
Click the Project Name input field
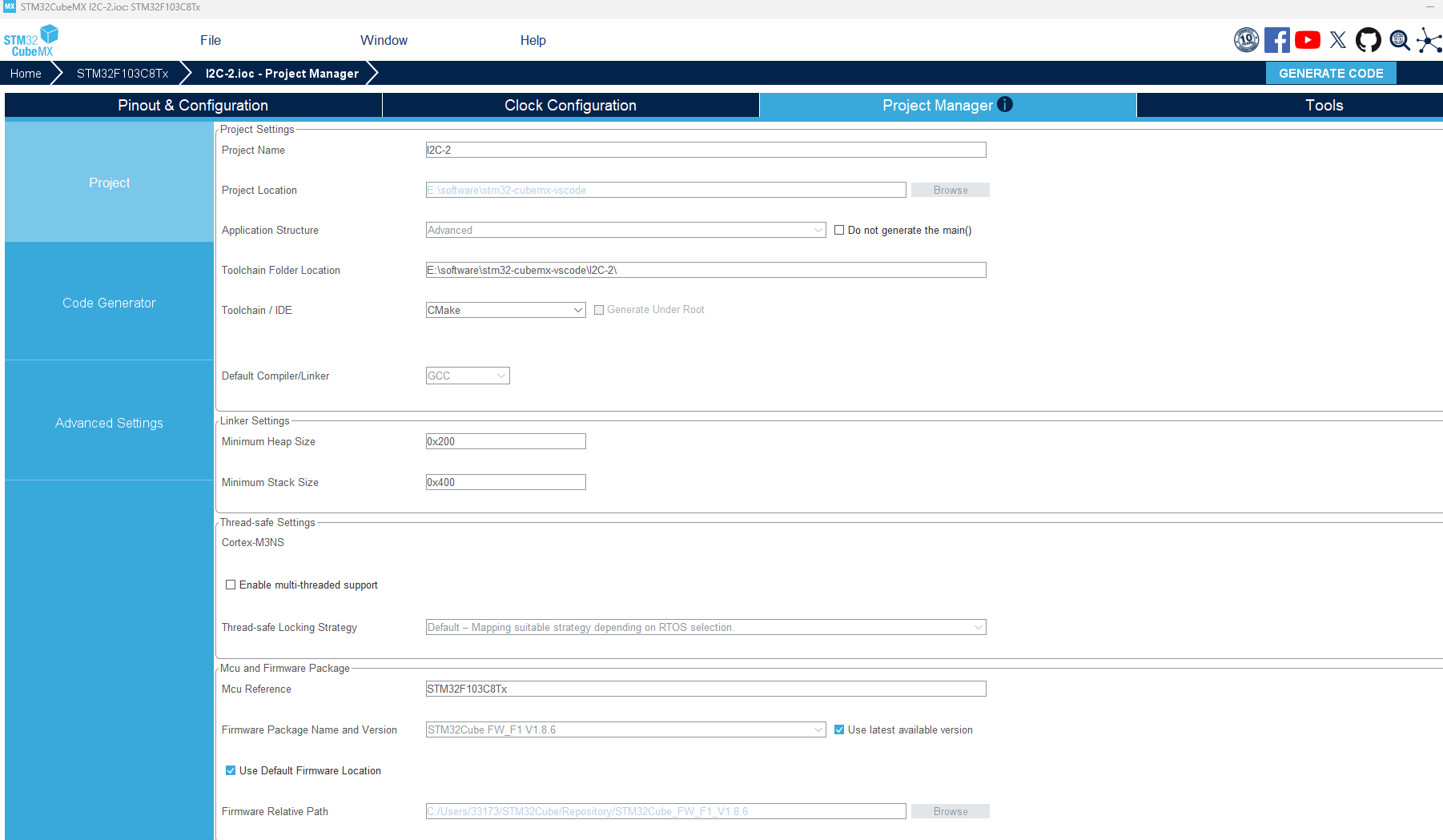tap(705, 150)
